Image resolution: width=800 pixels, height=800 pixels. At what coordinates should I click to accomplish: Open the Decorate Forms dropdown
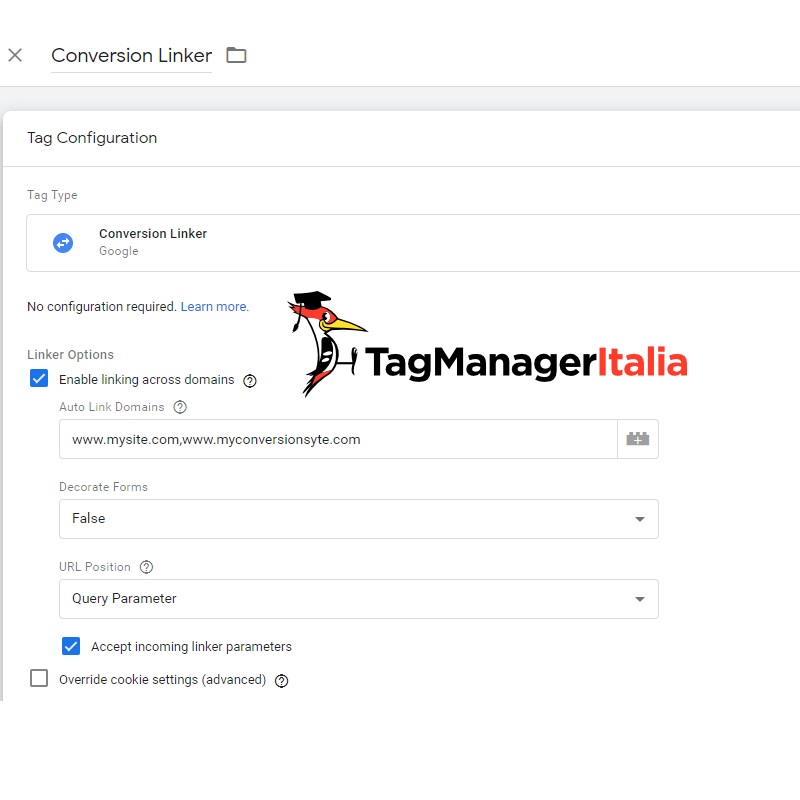click(x=359, y=519)
